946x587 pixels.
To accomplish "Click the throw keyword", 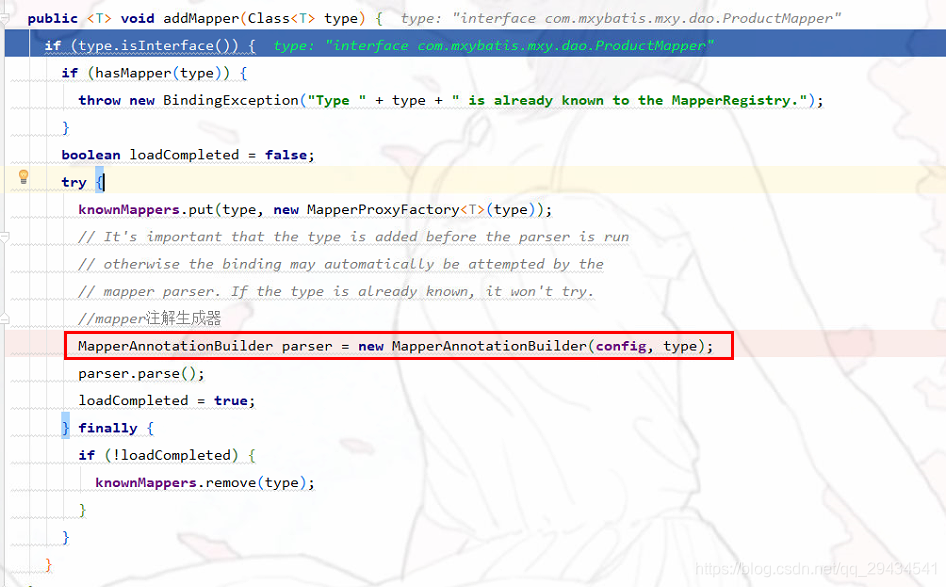I will pyautogui.click(x=100, y=100).
